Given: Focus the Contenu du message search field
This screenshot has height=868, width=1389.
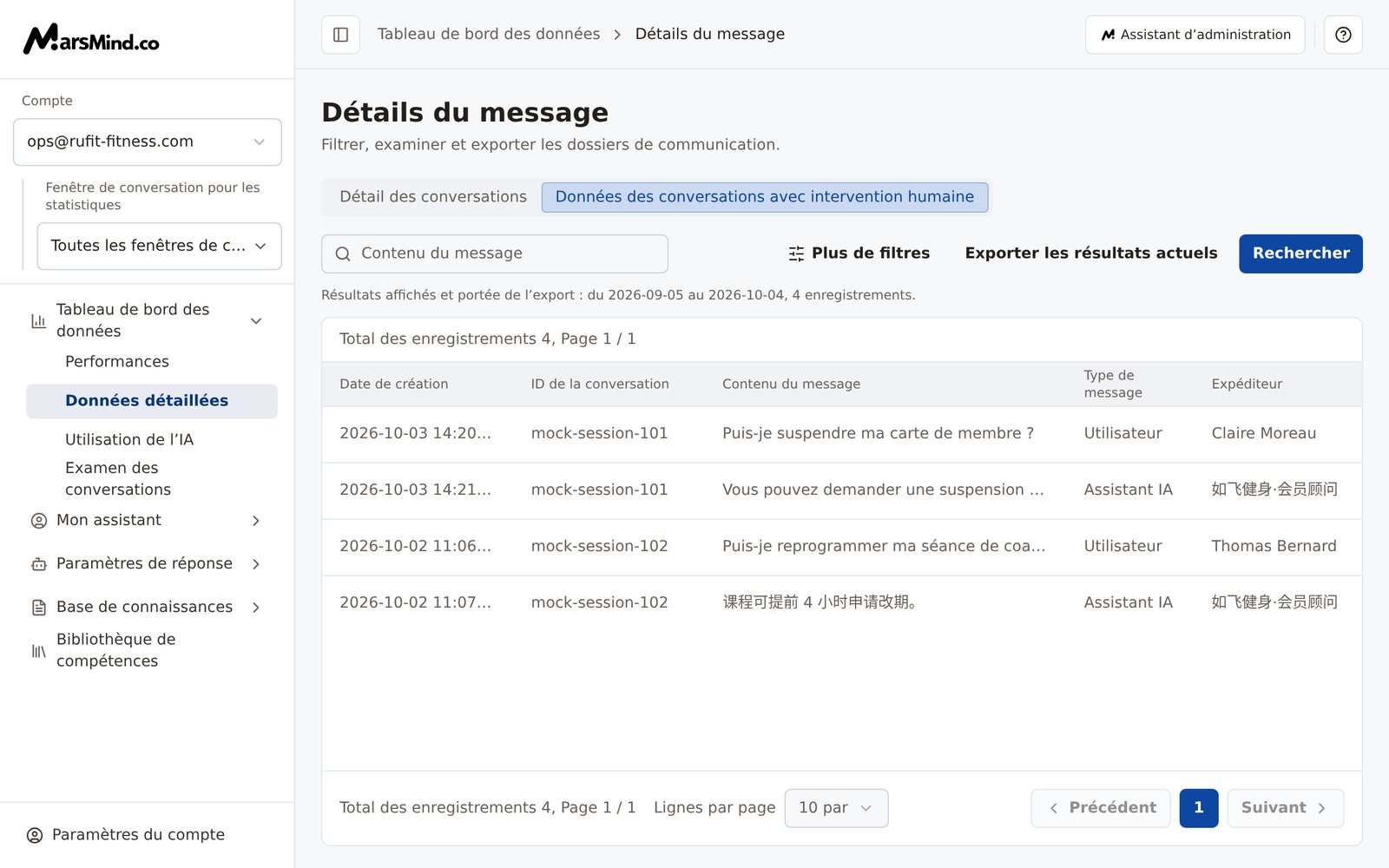Looking at the screenshot, I should tap(495, 253).
